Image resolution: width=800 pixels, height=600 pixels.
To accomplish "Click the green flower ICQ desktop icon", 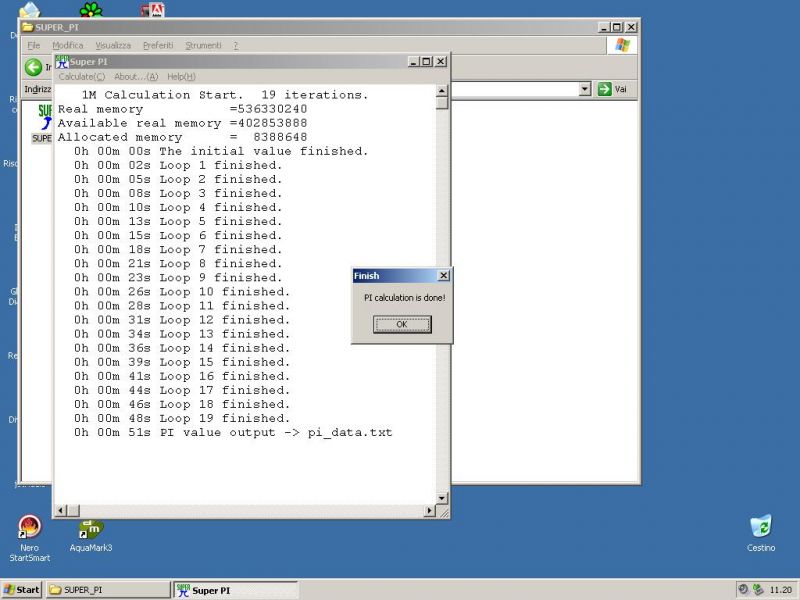I will pyautogui.click(x=91, y=9).
